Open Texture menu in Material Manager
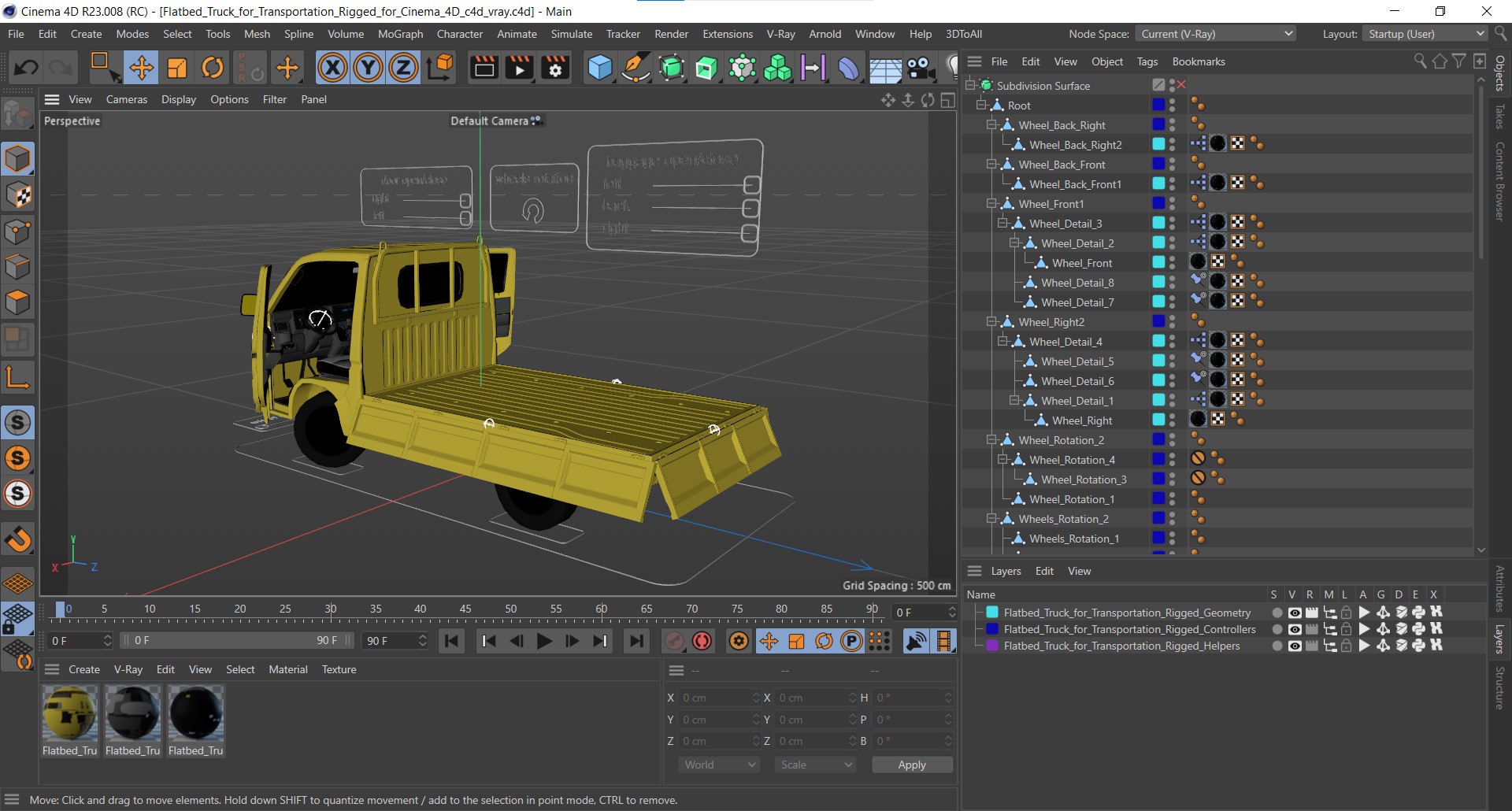Viewport: 1512px width, 811px height. pyautogui.click(x=339, y=669)
